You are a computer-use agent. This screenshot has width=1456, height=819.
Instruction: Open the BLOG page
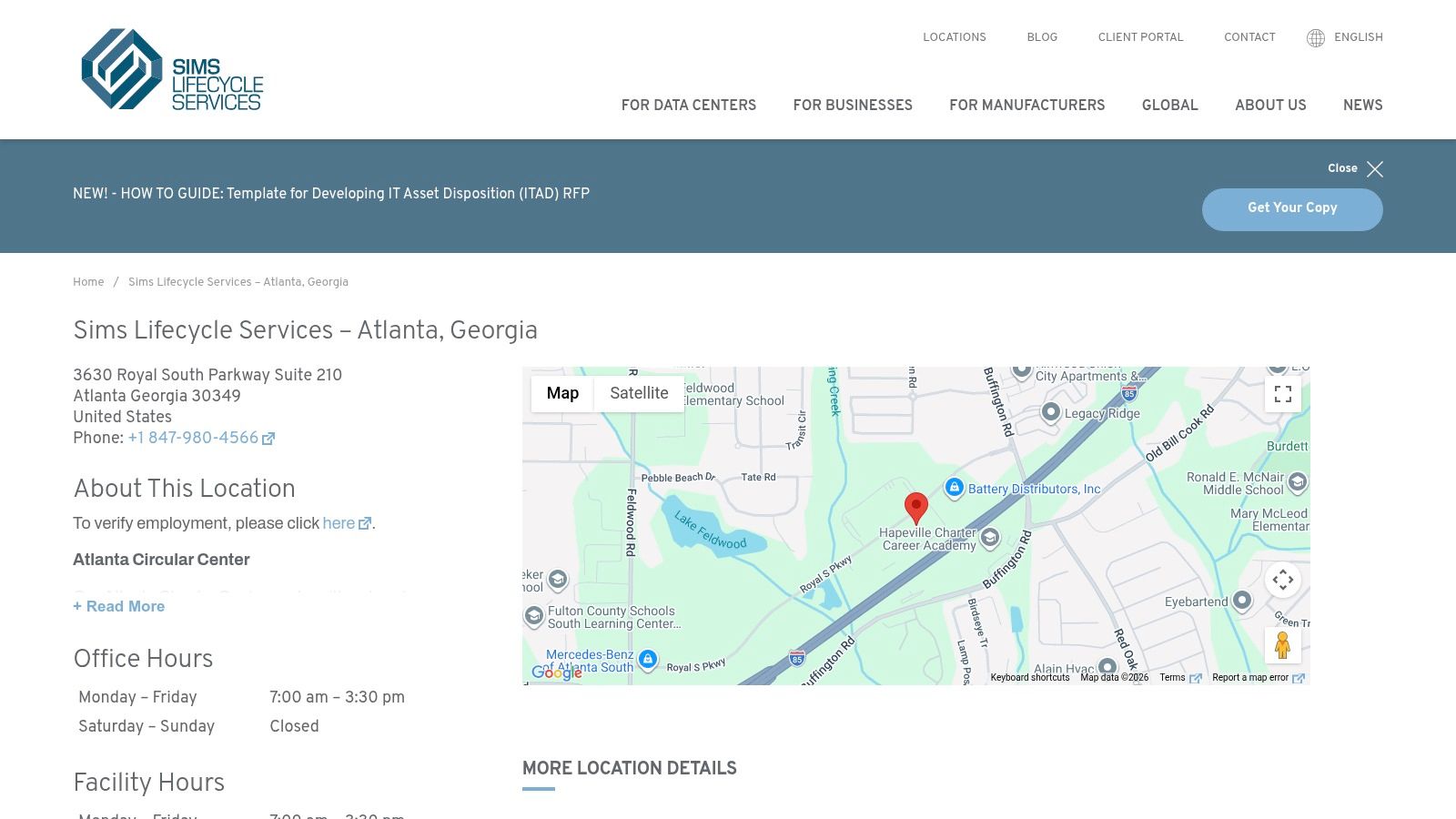(1042, 37)
